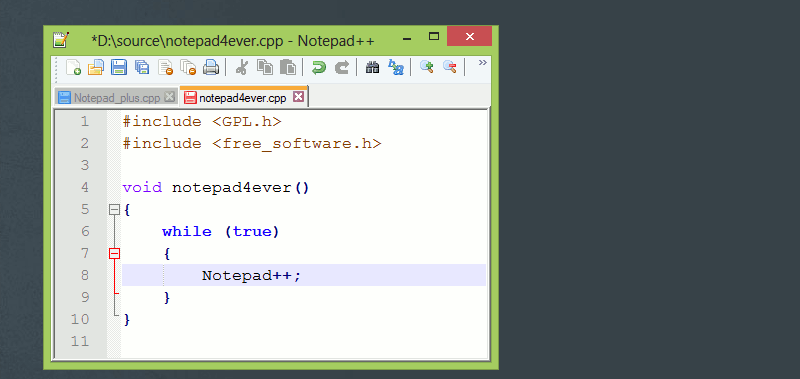Click the notepad4ever() function name
Viewport: 800px width, 379px height.
(x=241, y=188)
